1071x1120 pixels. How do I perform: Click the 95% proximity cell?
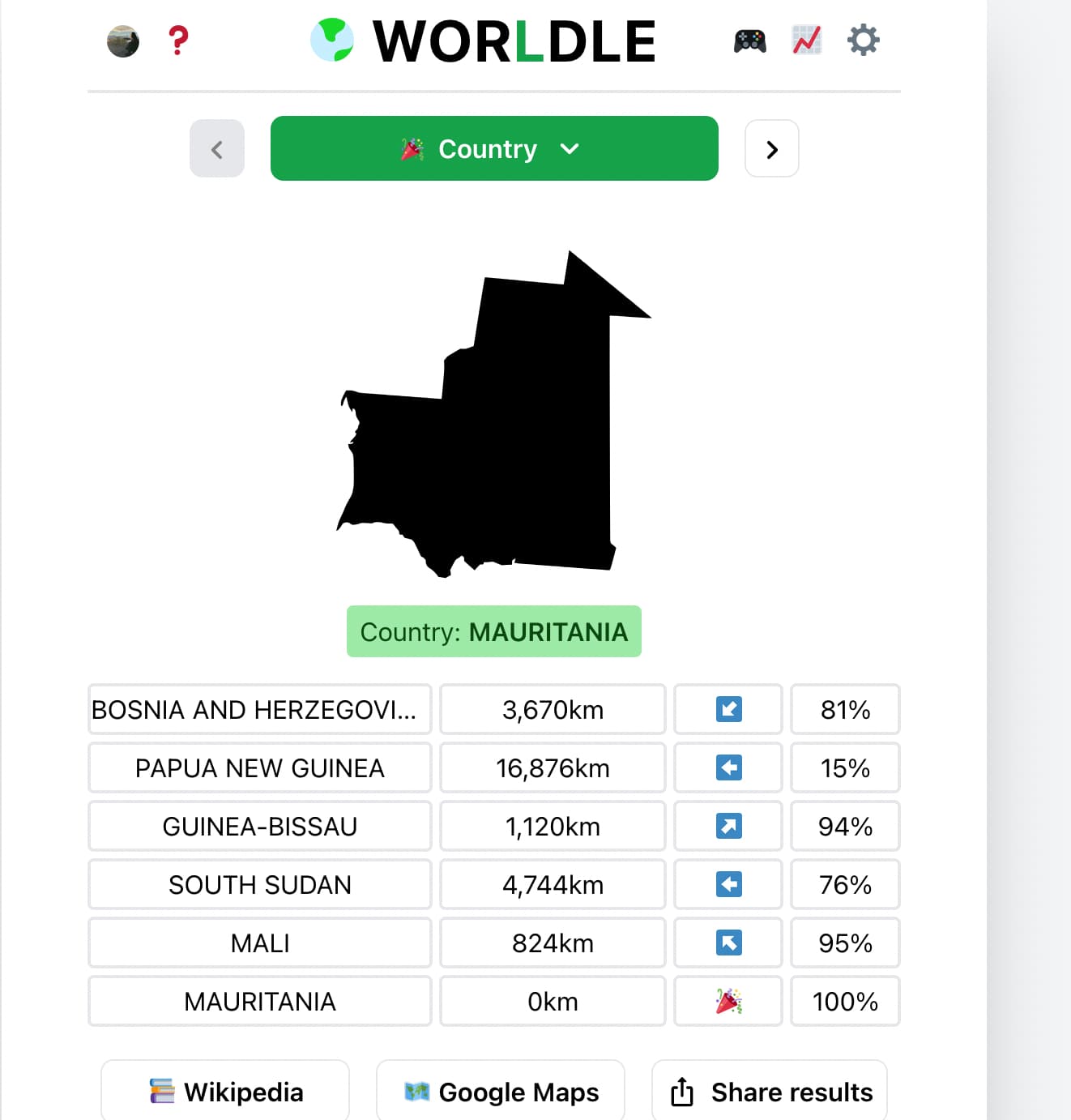coord(845,943)
